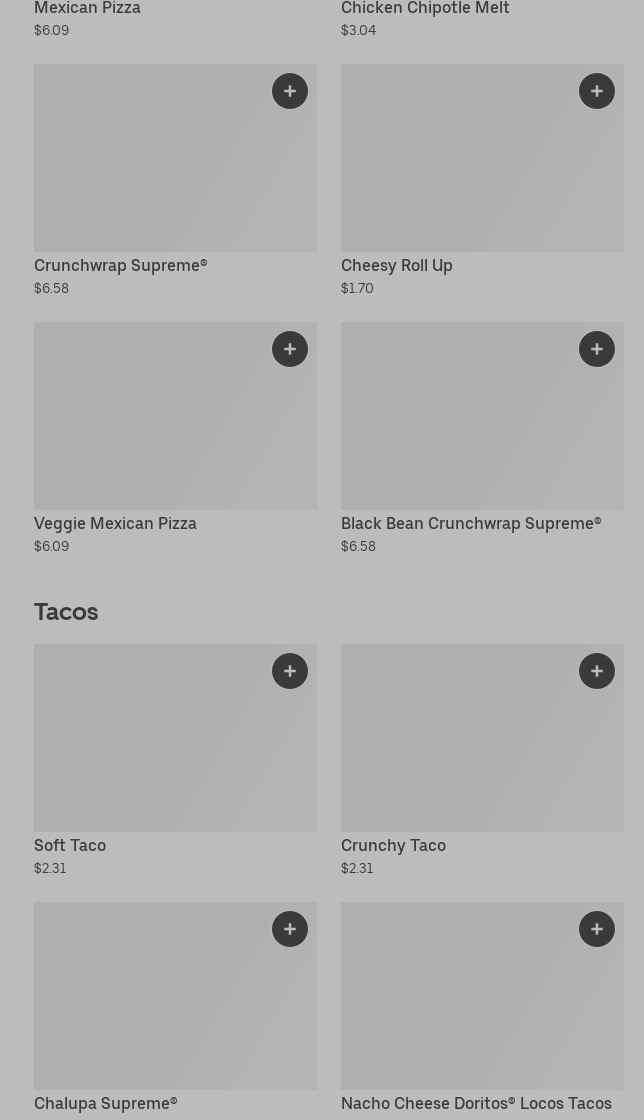The width and height of the screenshot is (644, 1120).
Task: Add Black Bean Crunchwrap Supreme with plus icon
Action: [x=597, y=349]
